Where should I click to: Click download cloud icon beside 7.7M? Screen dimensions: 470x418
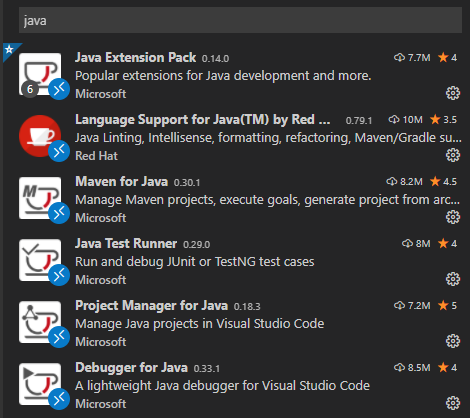[x=399, y=58]
